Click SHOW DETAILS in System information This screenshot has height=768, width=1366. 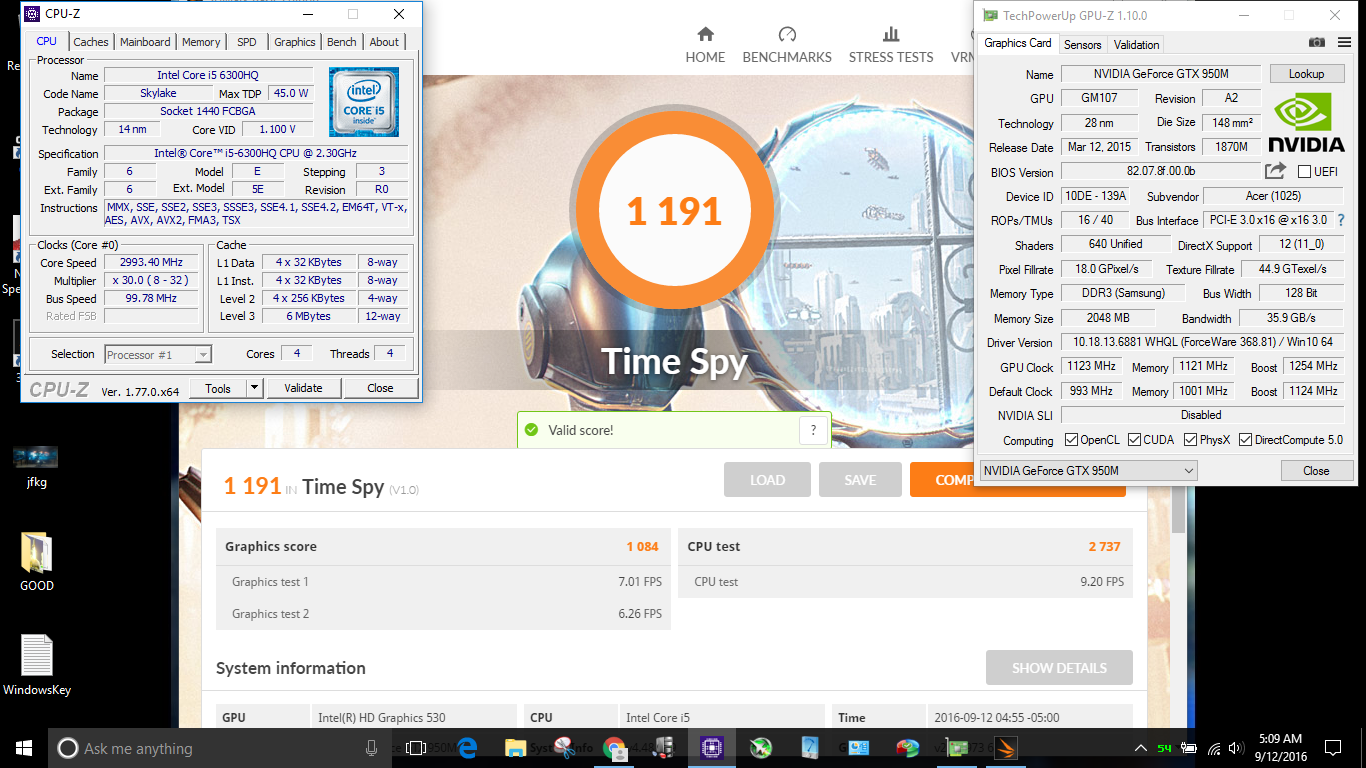coord(1059,668)
